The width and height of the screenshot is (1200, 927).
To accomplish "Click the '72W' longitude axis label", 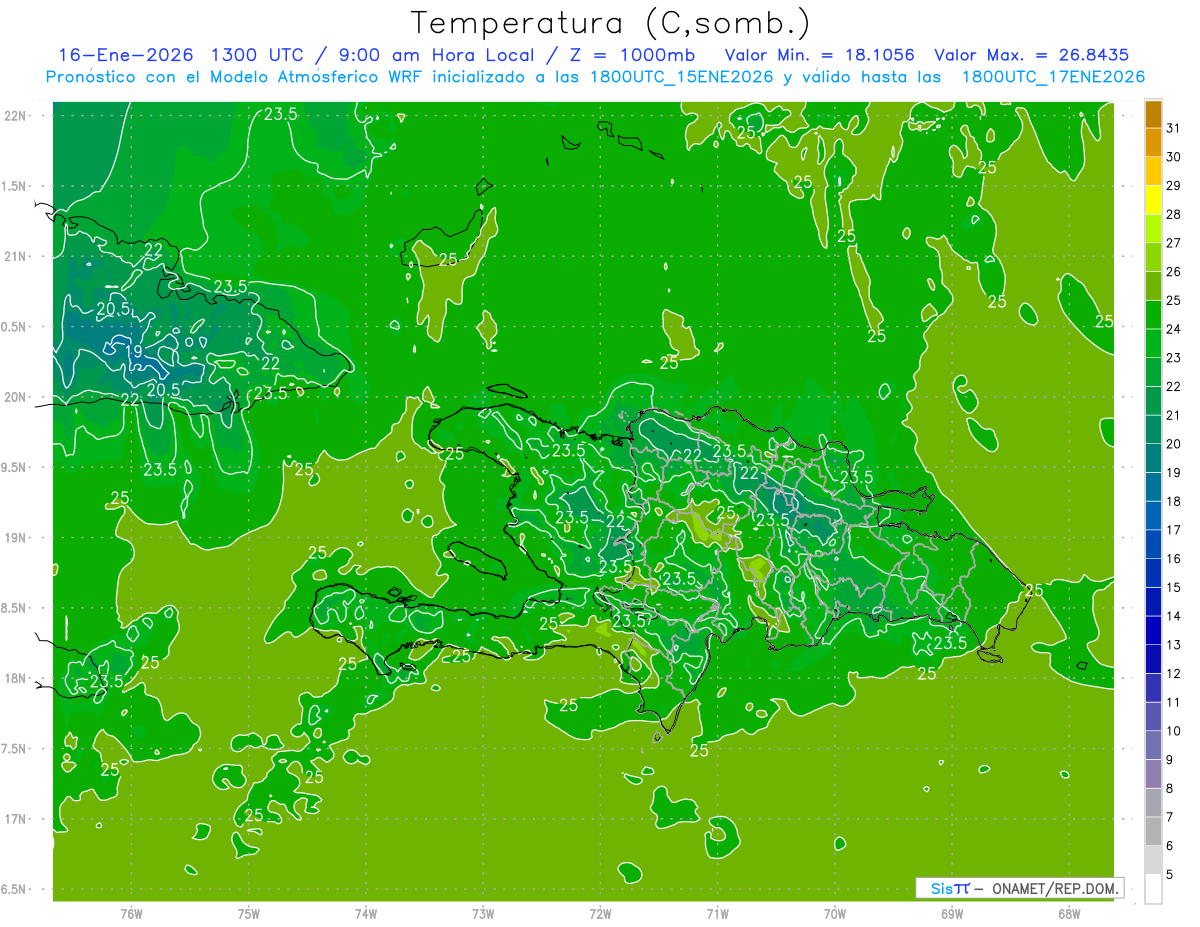I will click(x=601, y=913).
